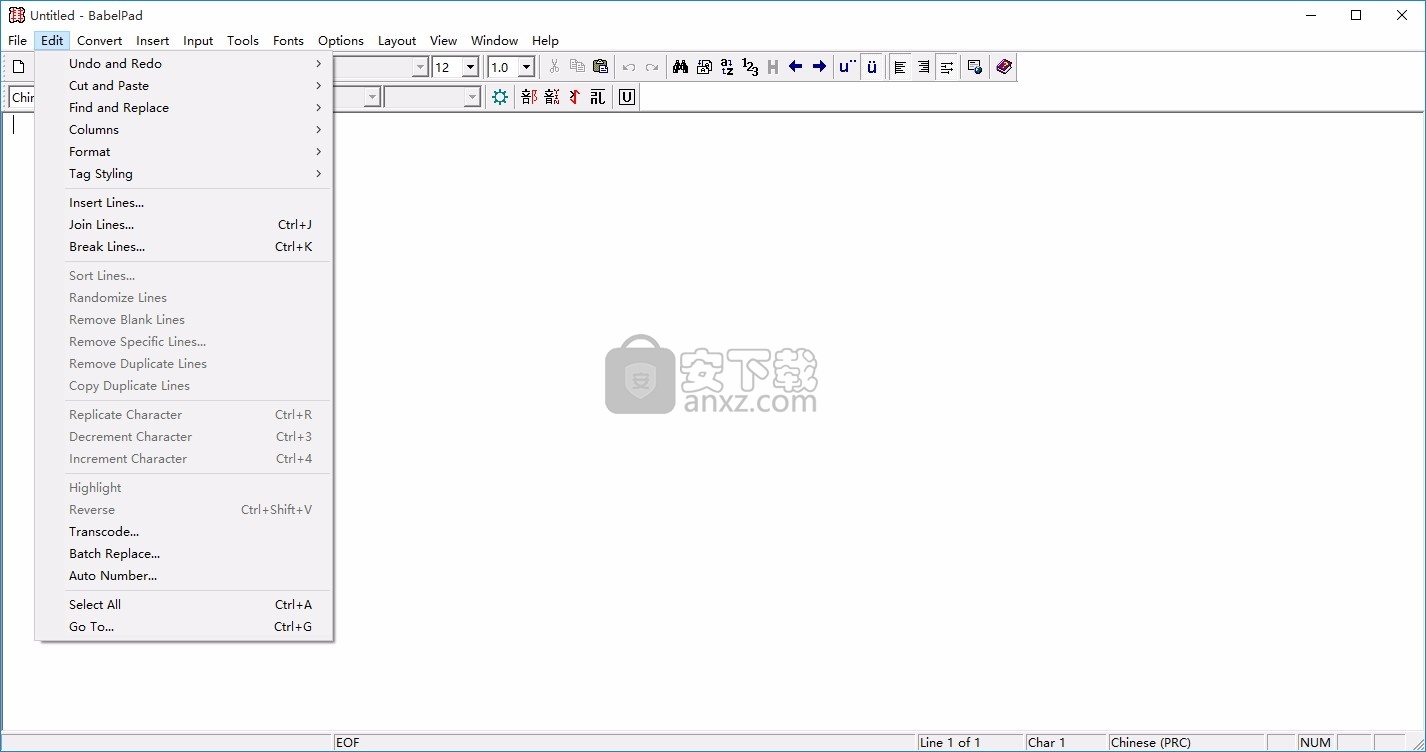Click the Cut scissors icon
This screenshot has height=752, width=1426.
554,67
